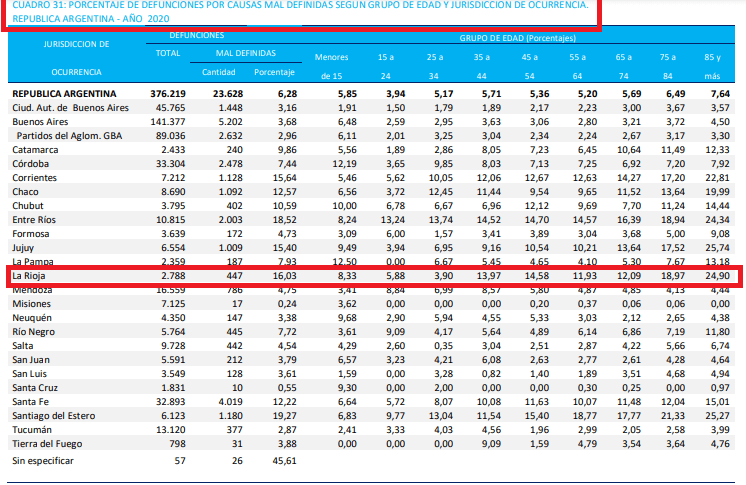Viewport: 746px width, 485px height.
Task: Click Entre Ríos percentage '18,52'
Action: pyautogui.click(x=285, y=220)
